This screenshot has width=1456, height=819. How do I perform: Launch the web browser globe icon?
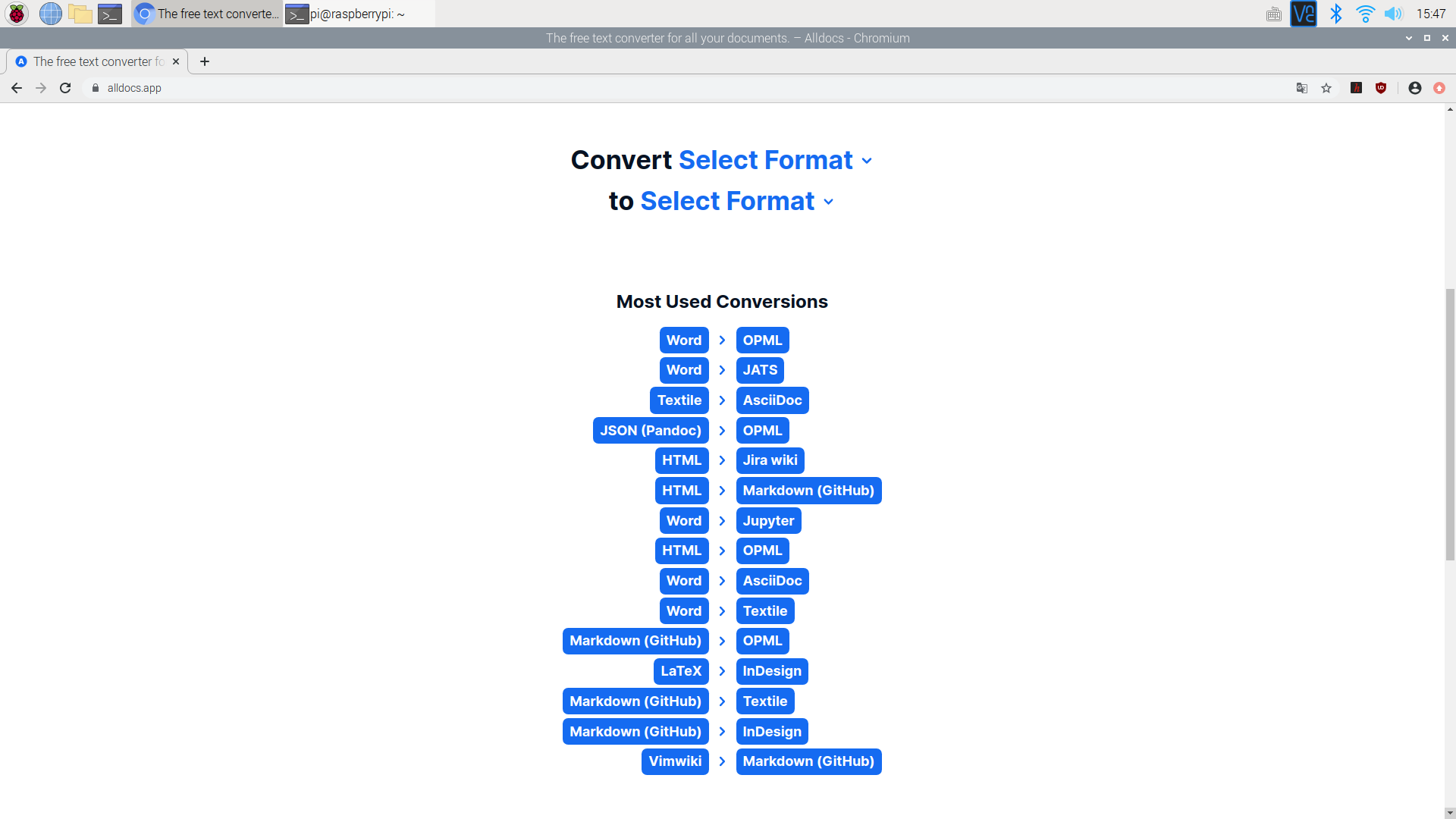(x=50, y=14)
